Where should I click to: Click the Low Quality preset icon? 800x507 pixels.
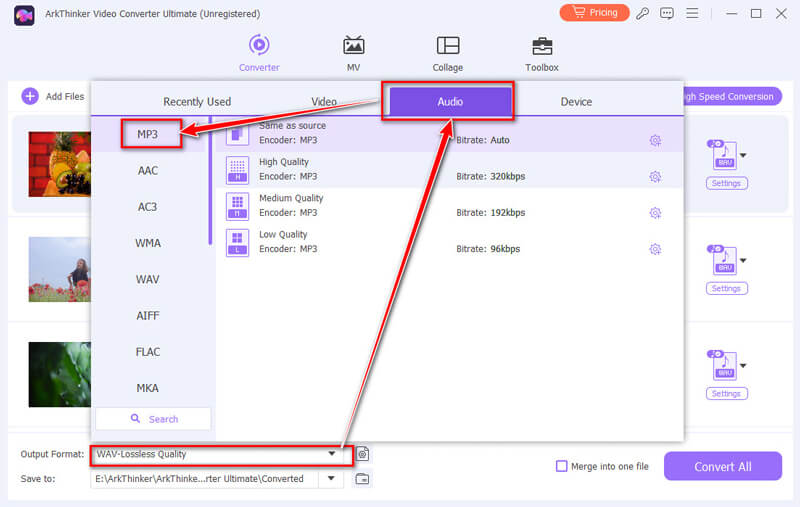(237, 242)
